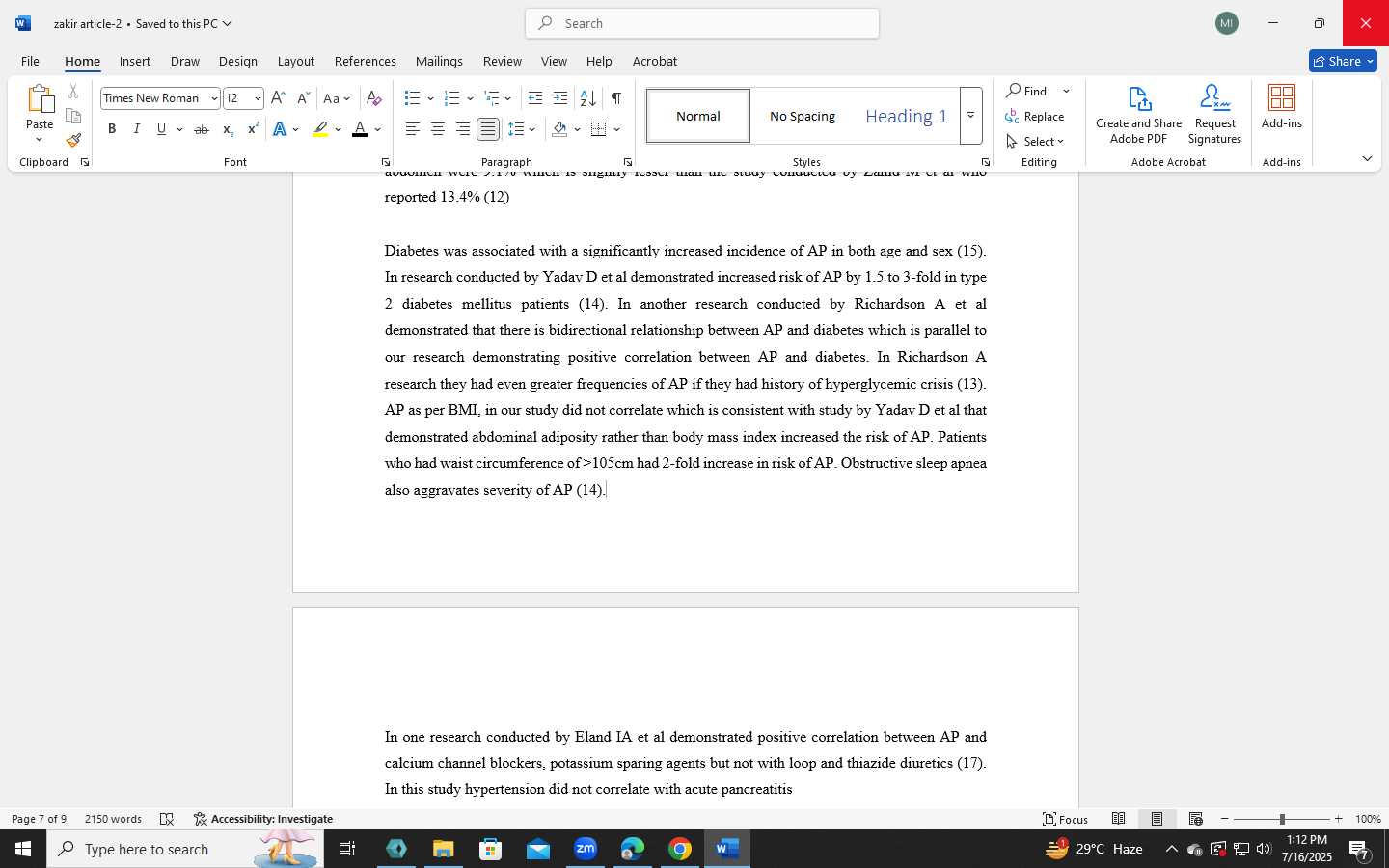Image resolution: width=1389 pixels, height=868 pixels.
Task: Click the Copy icon
Action: pos(73,116)
